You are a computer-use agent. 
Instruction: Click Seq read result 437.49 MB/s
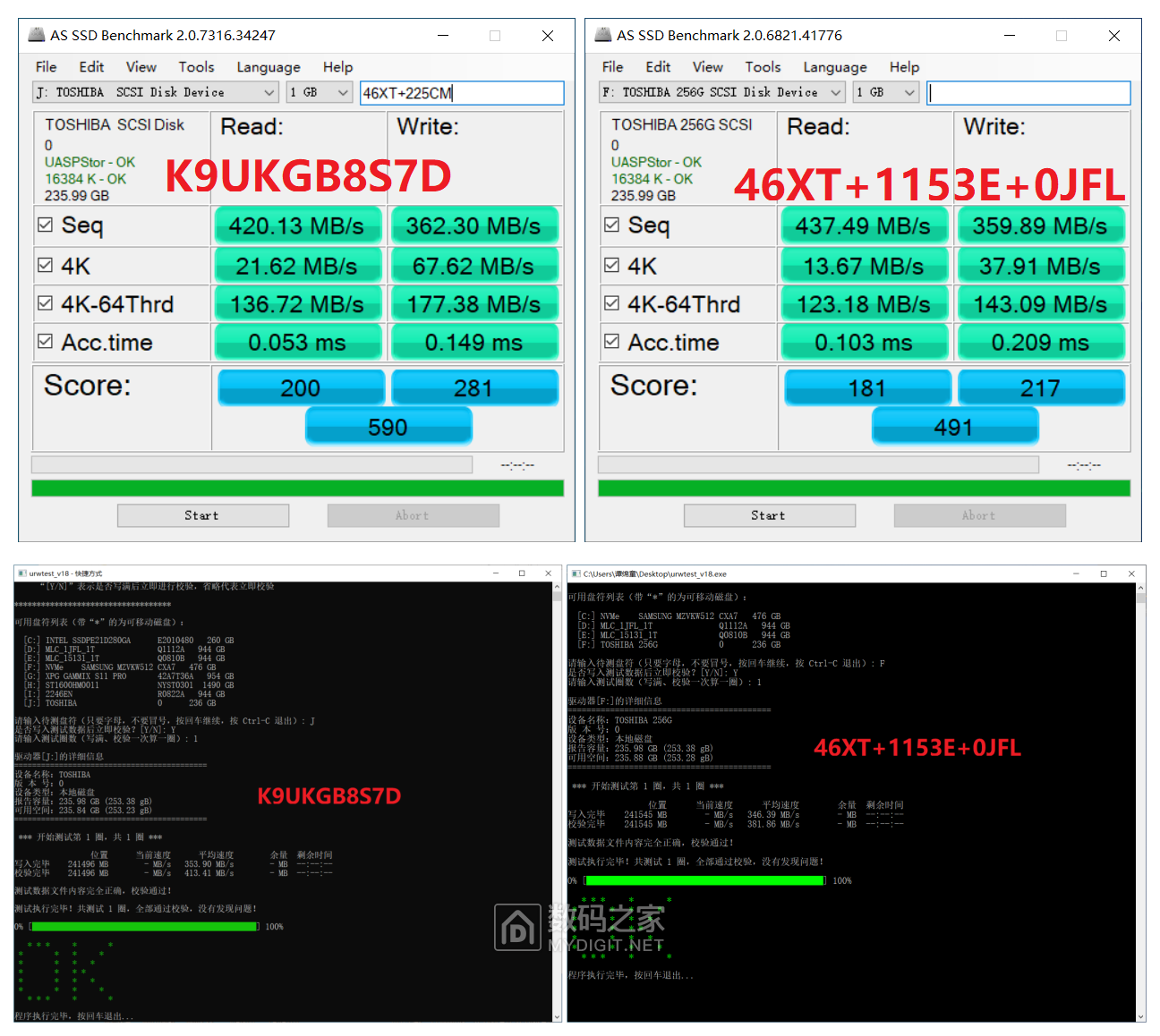coord(864,225)
